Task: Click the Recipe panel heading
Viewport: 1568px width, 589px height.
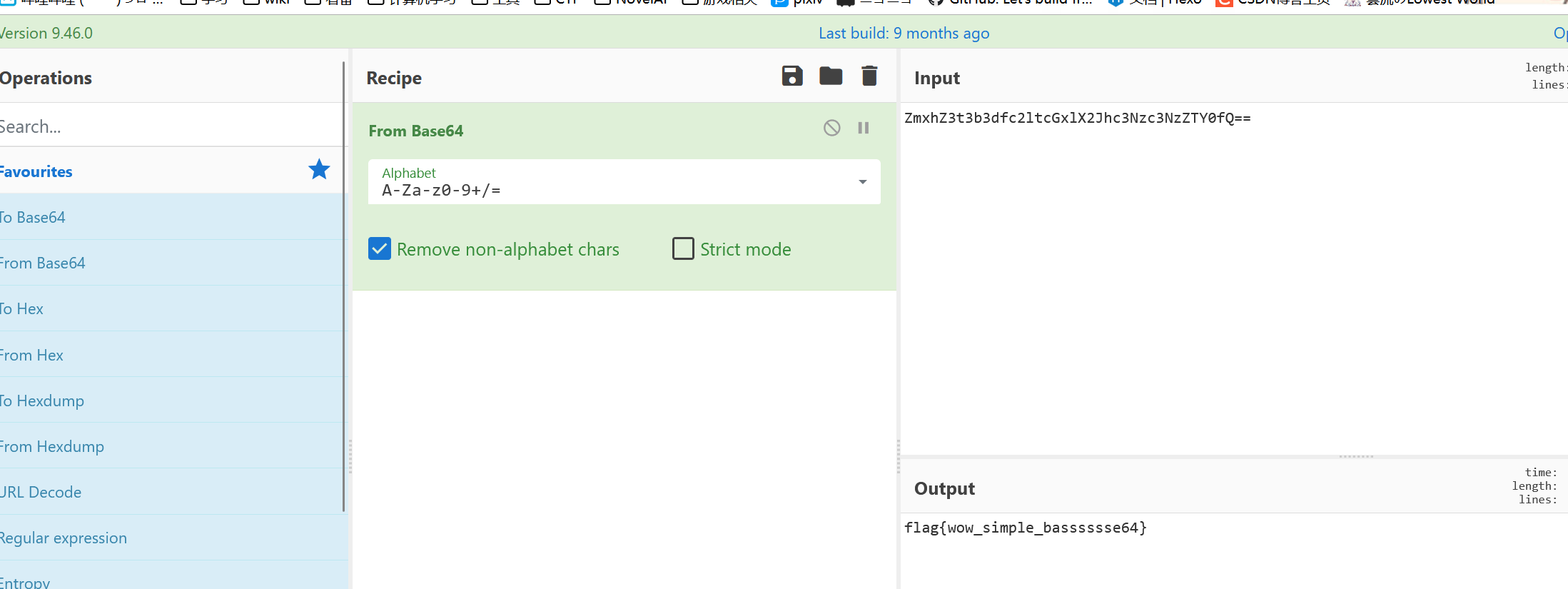Action: pyautogui.click(x=394, y=78)
